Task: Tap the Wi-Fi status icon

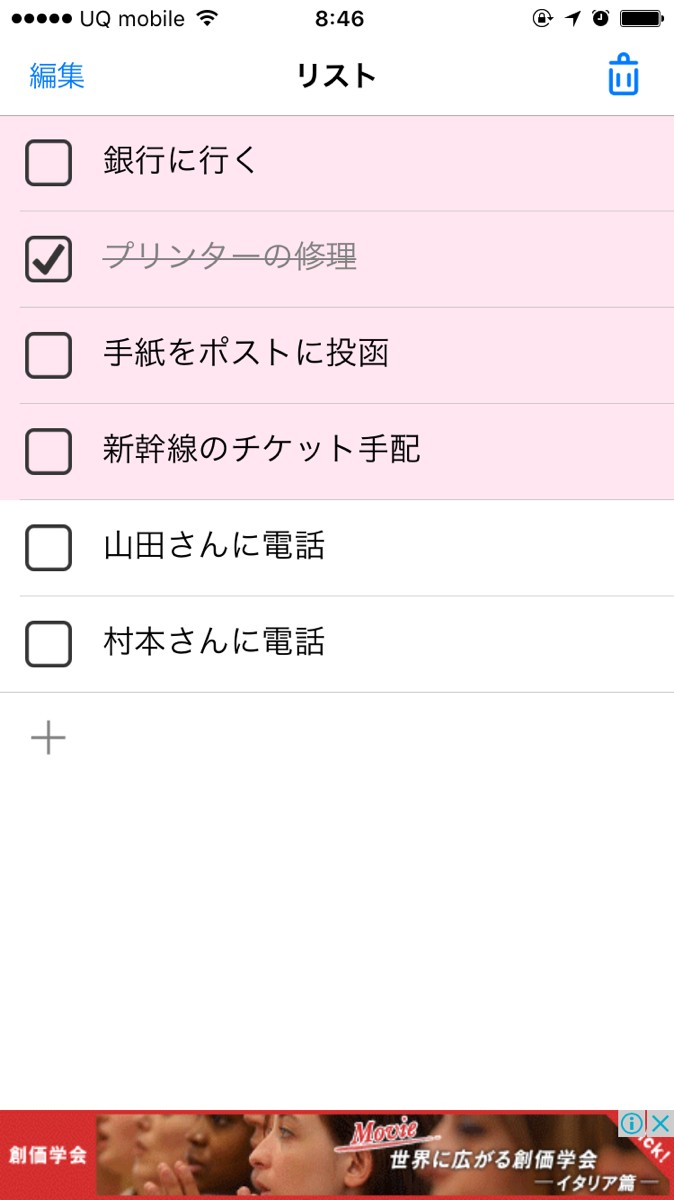Action: pyautogui.click(x=207, y=18)
